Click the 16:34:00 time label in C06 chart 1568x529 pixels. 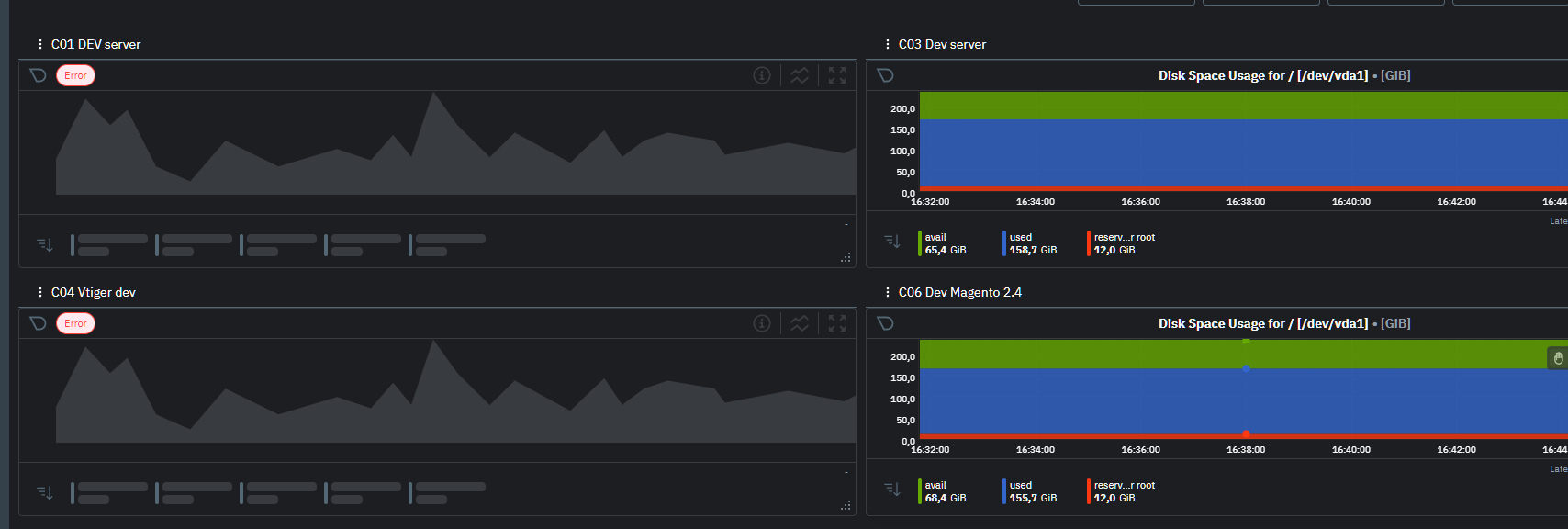pos(1035,449)
